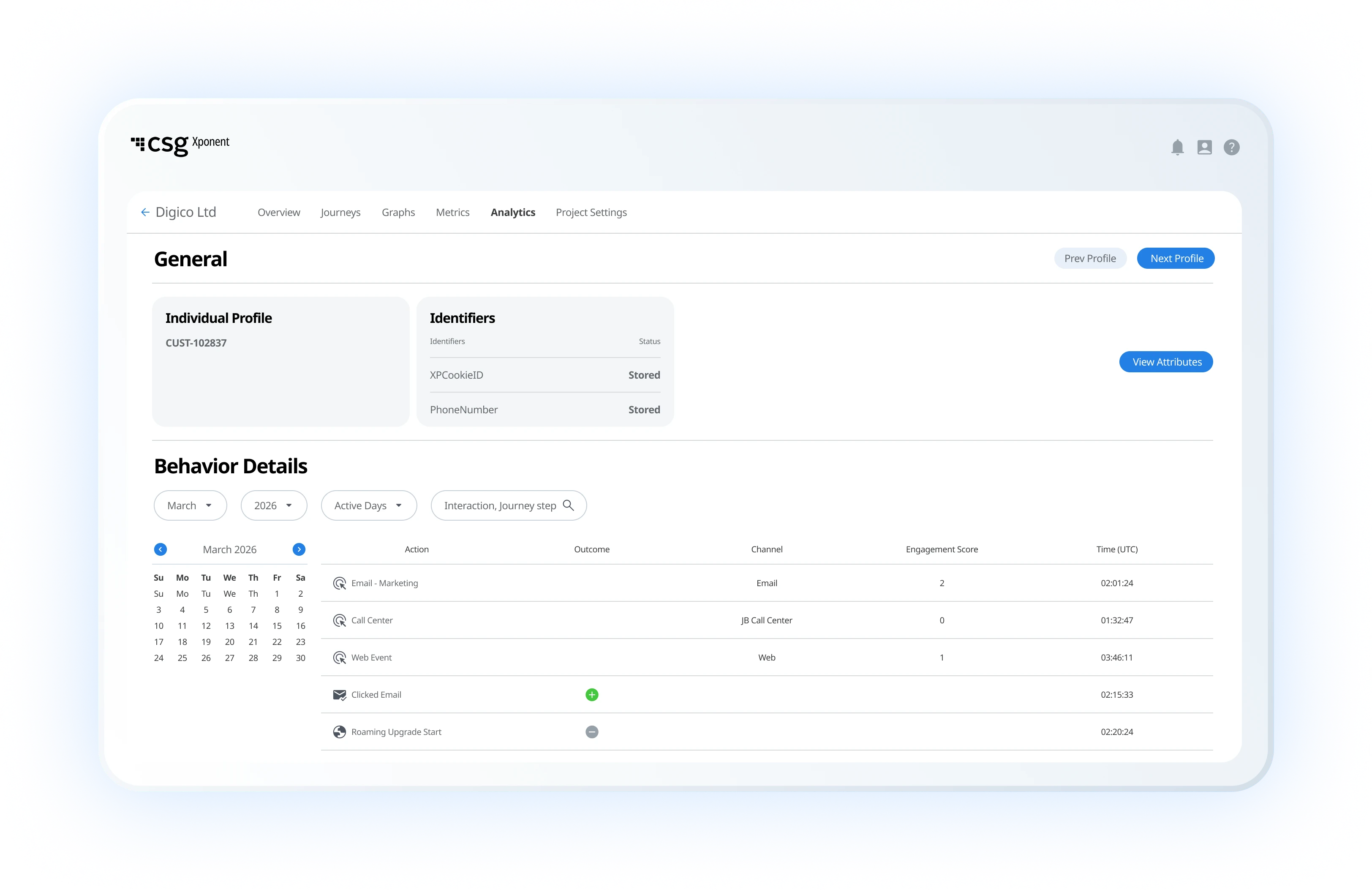
Task: Click the Call Center row icon
Action: (340, 620)
